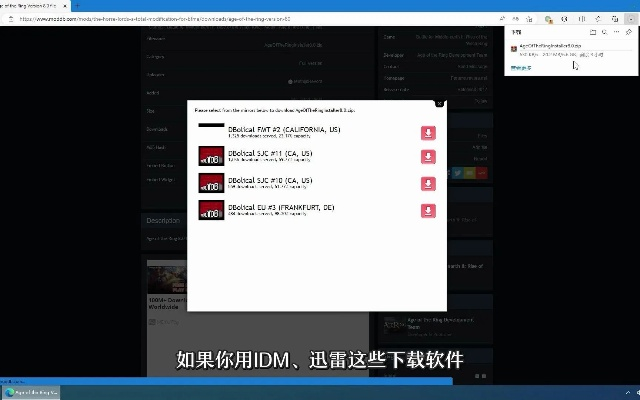Click the read aloud icon in address bar
The height and width of the screenshot is (400, 640).
coord(502,19)
